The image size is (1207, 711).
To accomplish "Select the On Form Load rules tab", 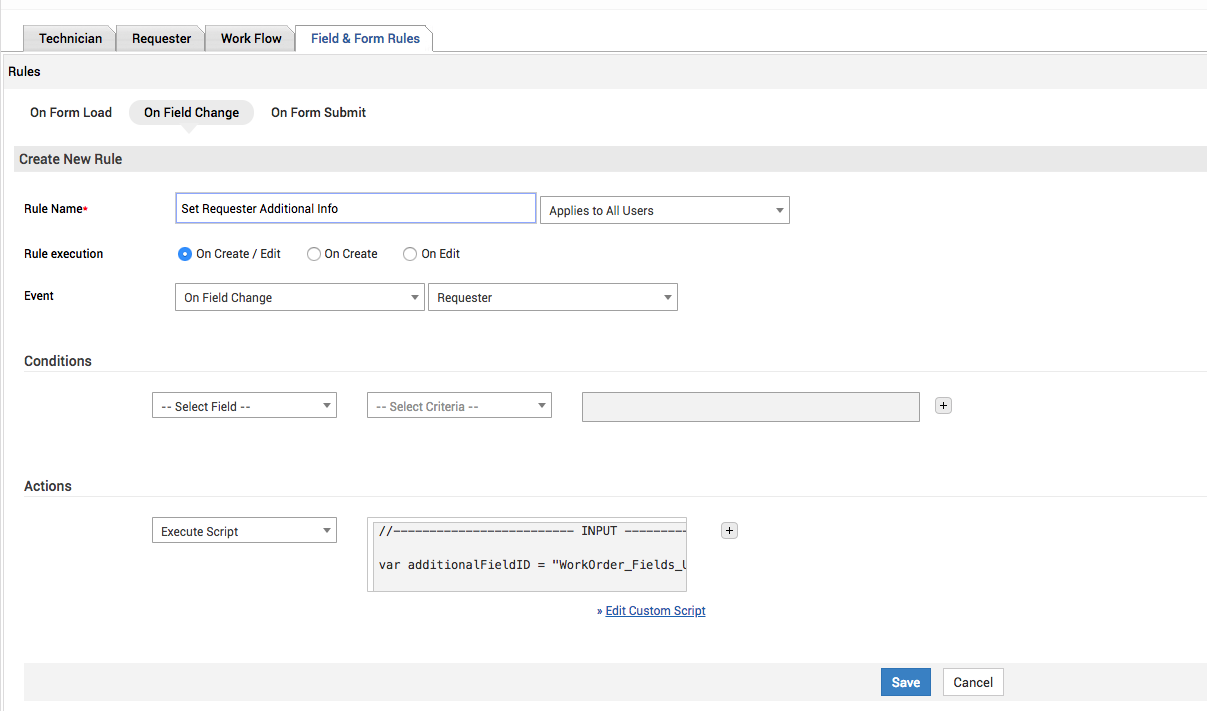I will point(71,113).
